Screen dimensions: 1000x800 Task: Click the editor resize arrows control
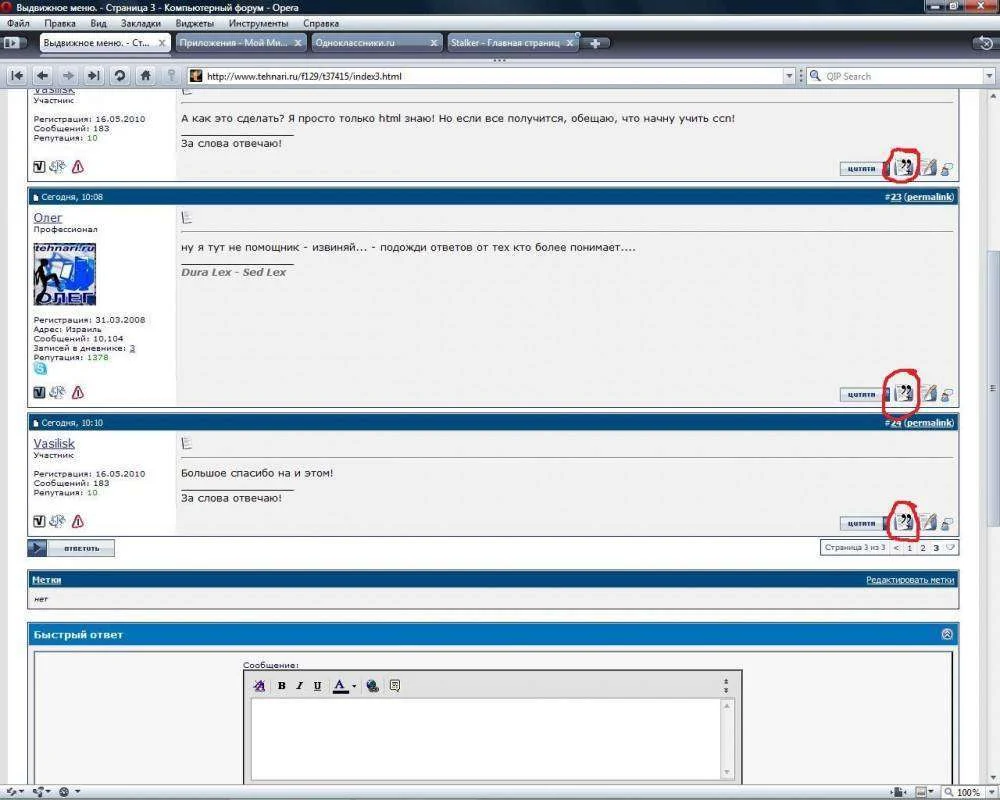[x=726, y=686]
